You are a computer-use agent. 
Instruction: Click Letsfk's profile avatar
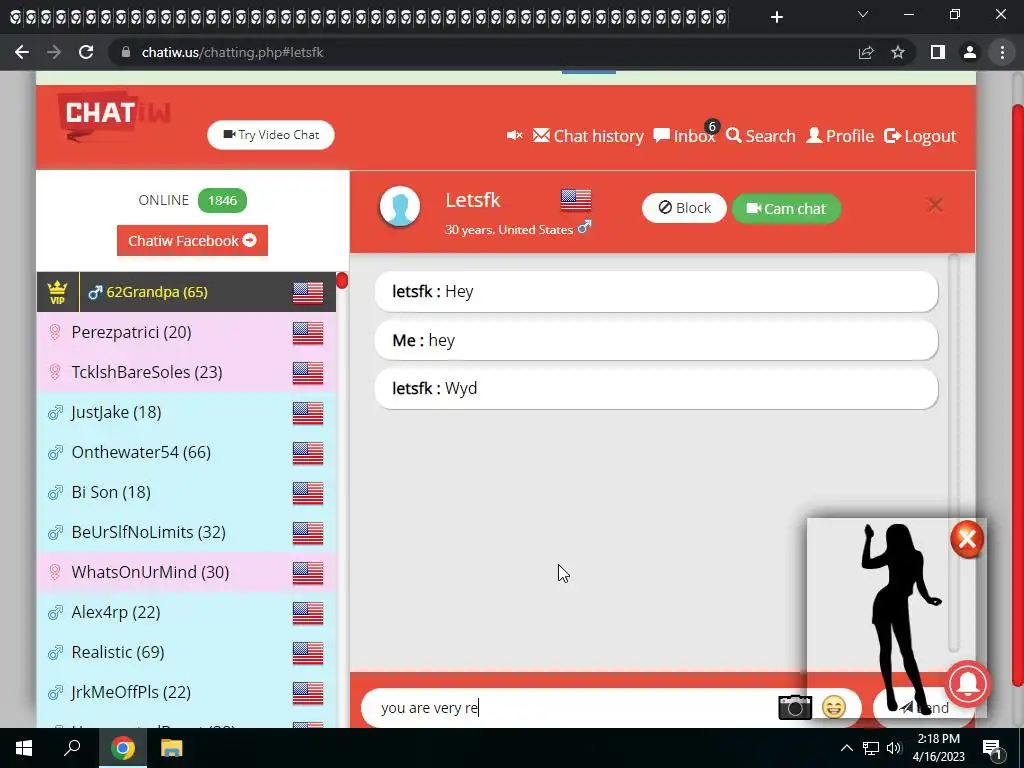pos(400,206)
